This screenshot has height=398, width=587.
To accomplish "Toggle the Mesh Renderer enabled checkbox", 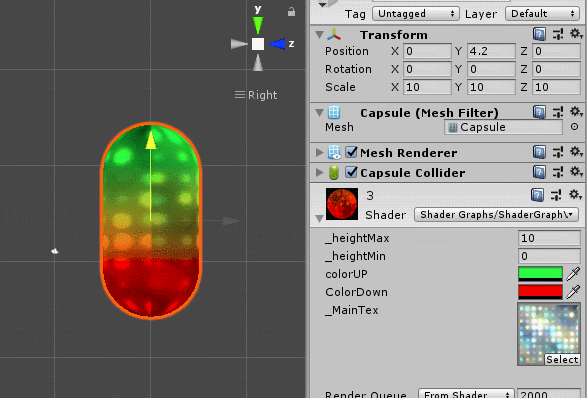I will (351, 152).
